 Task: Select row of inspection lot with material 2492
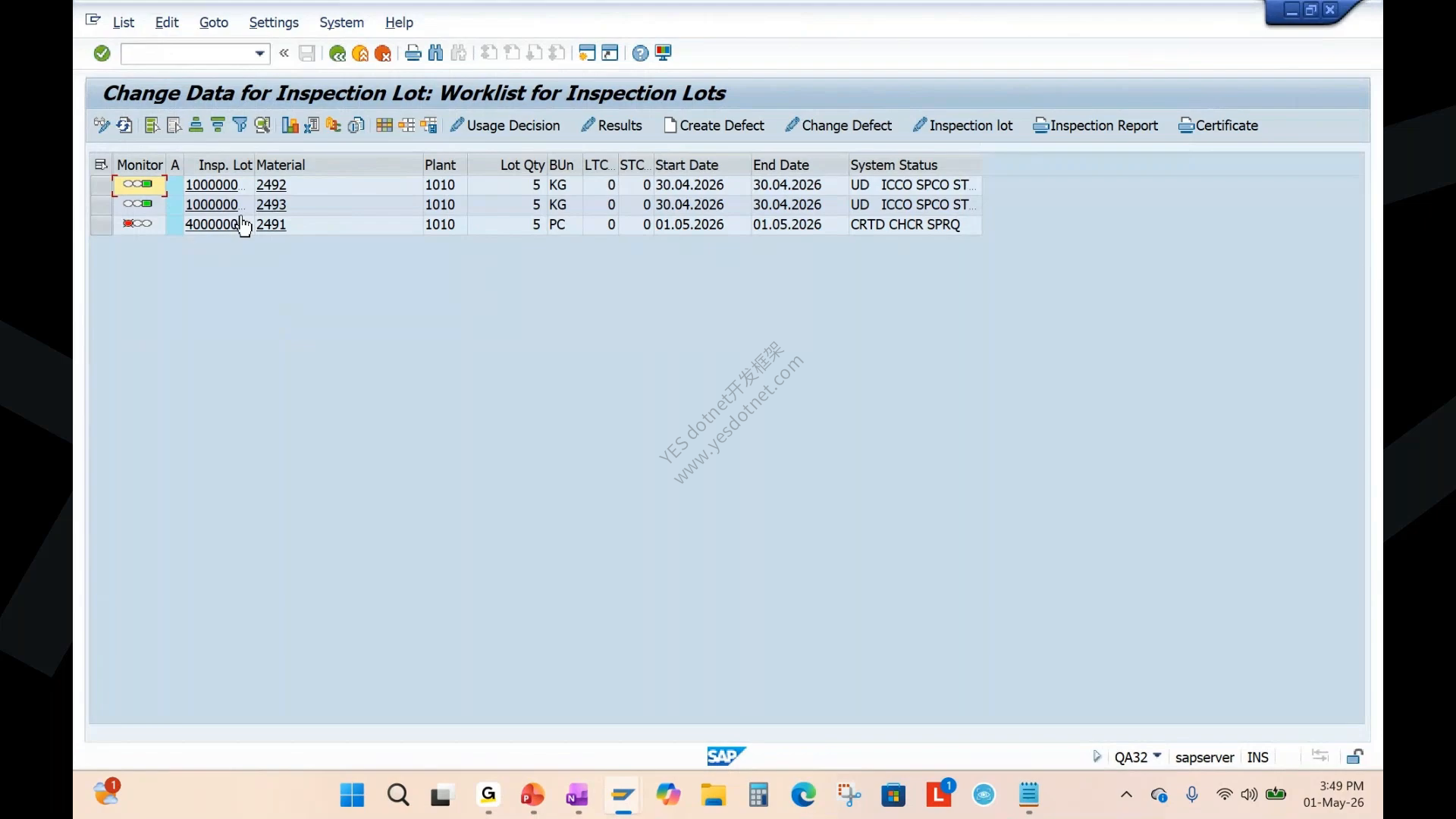coord(101,185)
